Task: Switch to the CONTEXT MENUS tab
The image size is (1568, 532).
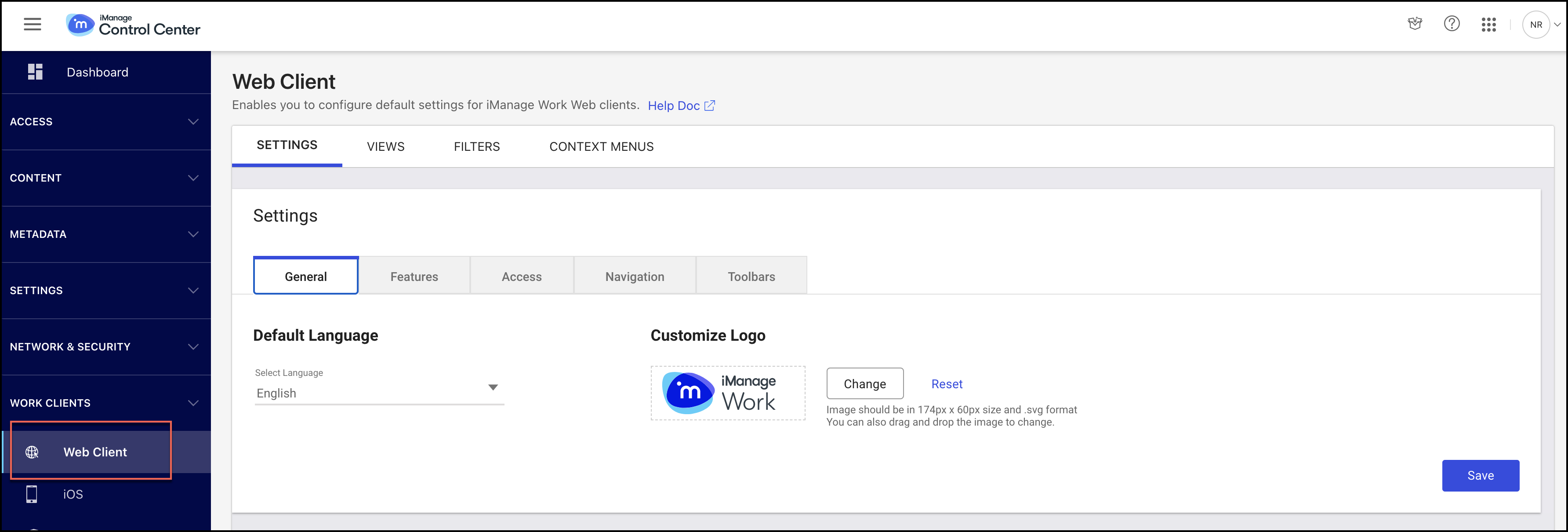Action: coord(601,146)
